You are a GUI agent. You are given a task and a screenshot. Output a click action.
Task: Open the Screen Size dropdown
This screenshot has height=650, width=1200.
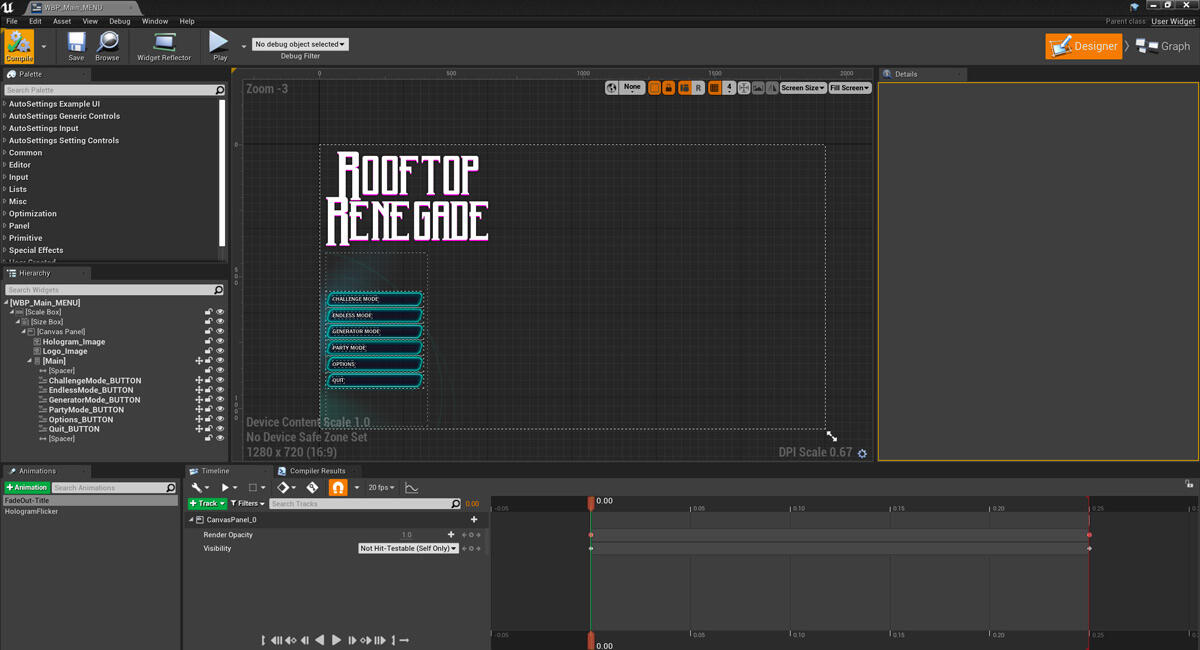point(802,88)
